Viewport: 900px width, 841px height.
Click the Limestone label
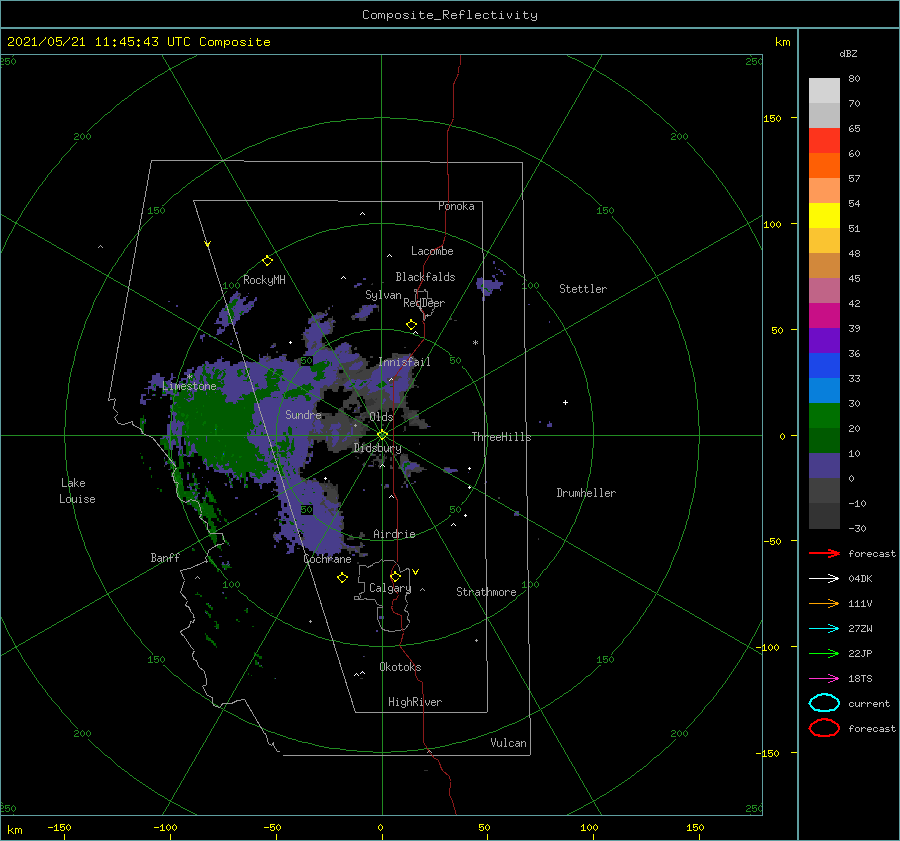189,386
